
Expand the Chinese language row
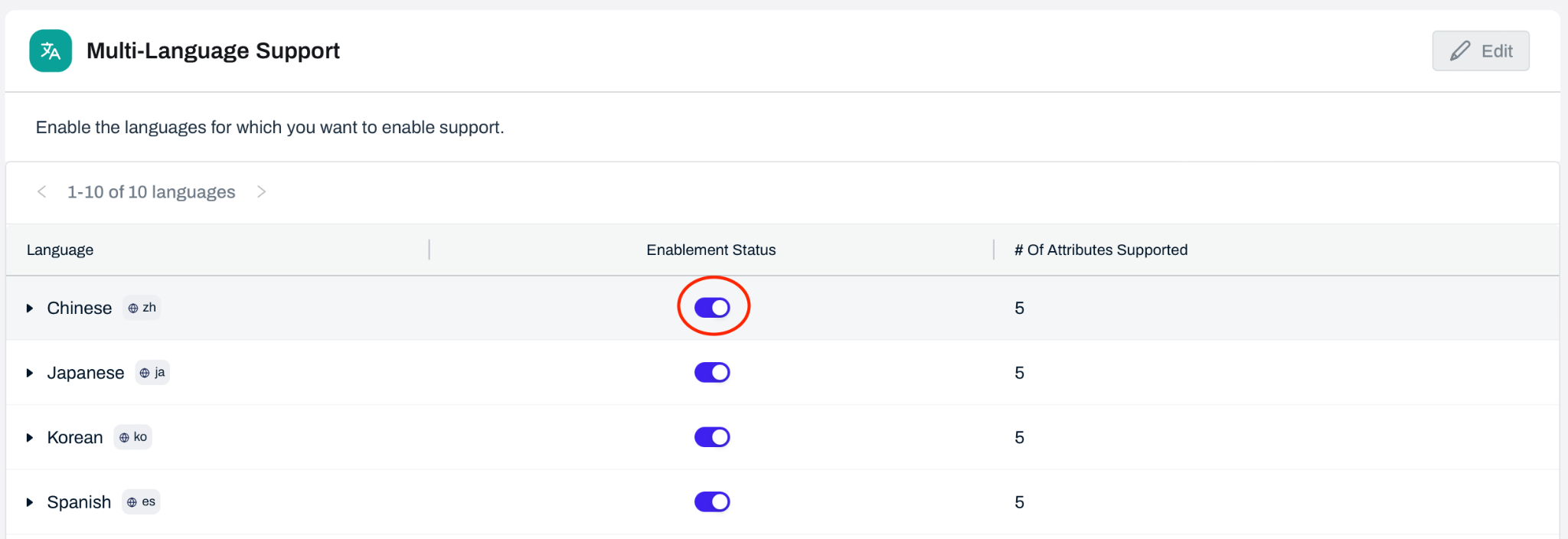[x=30, y=309]
